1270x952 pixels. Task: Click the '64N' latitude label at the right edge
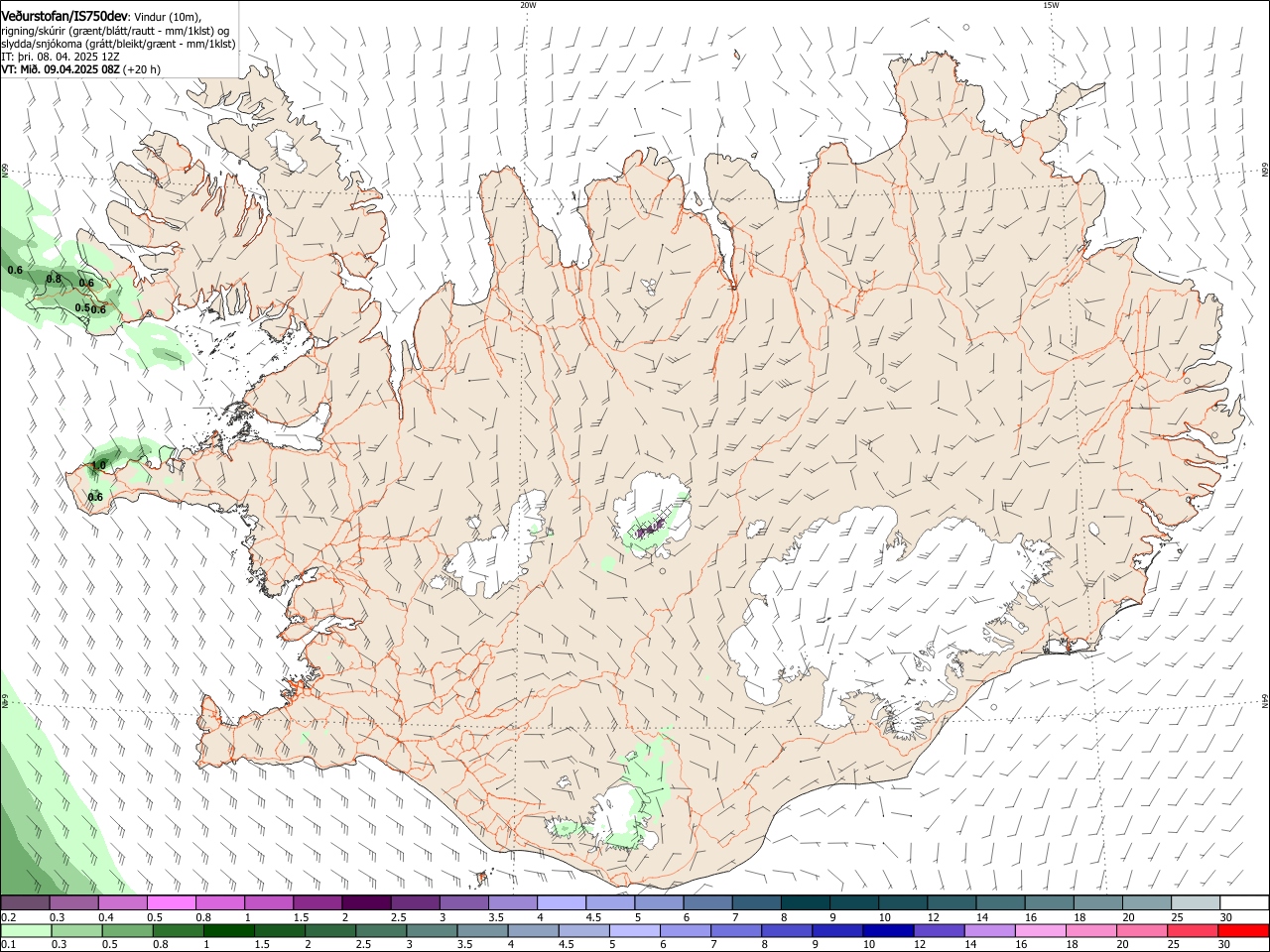tap(1265, 701)
